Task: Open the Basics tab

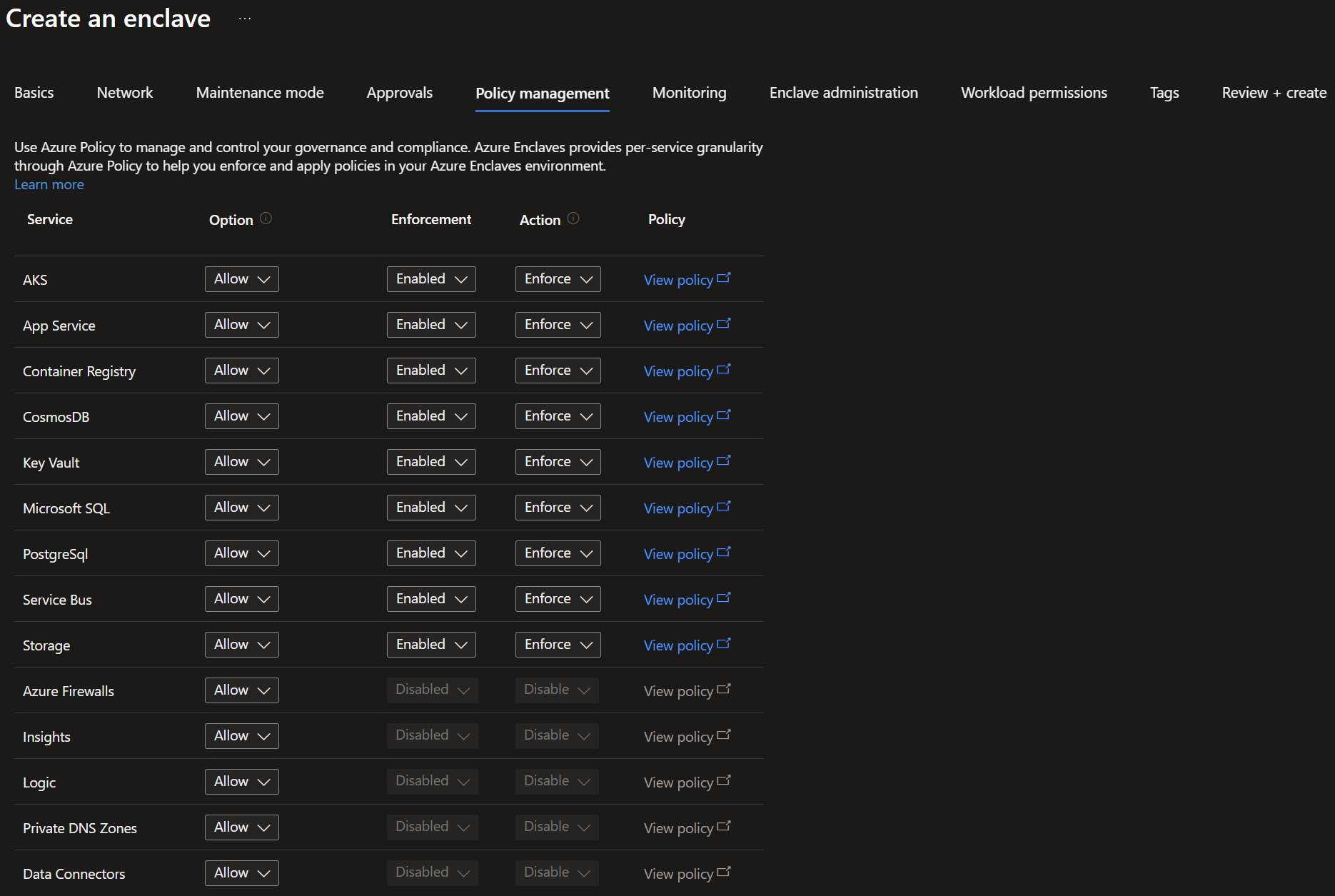Action: click(x=34, y=93)
